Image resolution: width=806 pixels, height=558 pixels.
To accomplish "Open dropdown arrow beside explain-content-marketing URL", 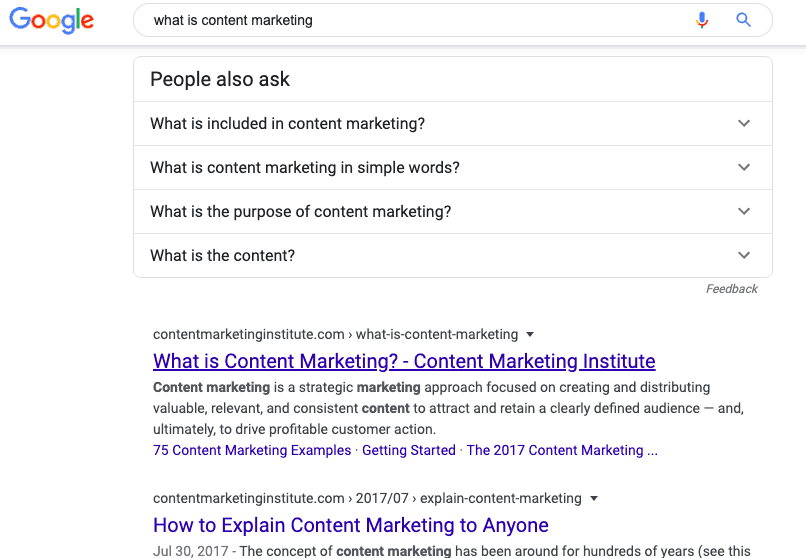I will (x=594, y=498).
